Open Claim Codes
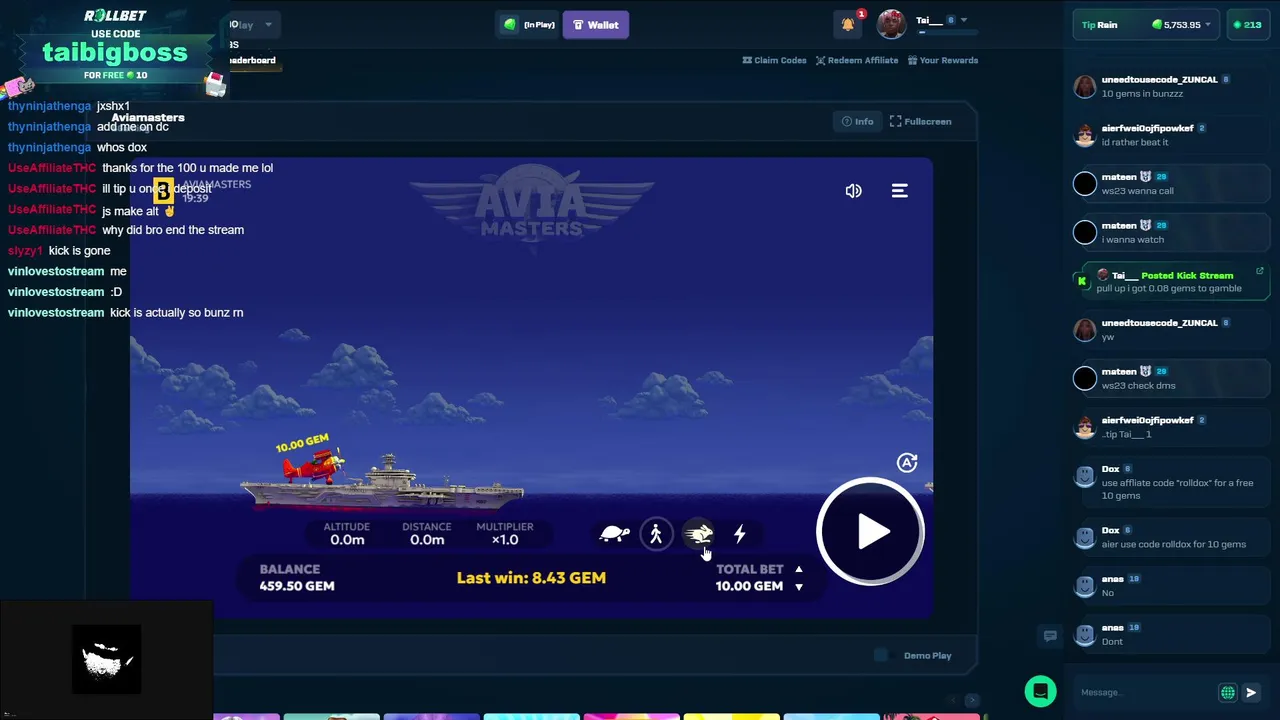The image size is (1280, 720). click(x=774, y=60)
